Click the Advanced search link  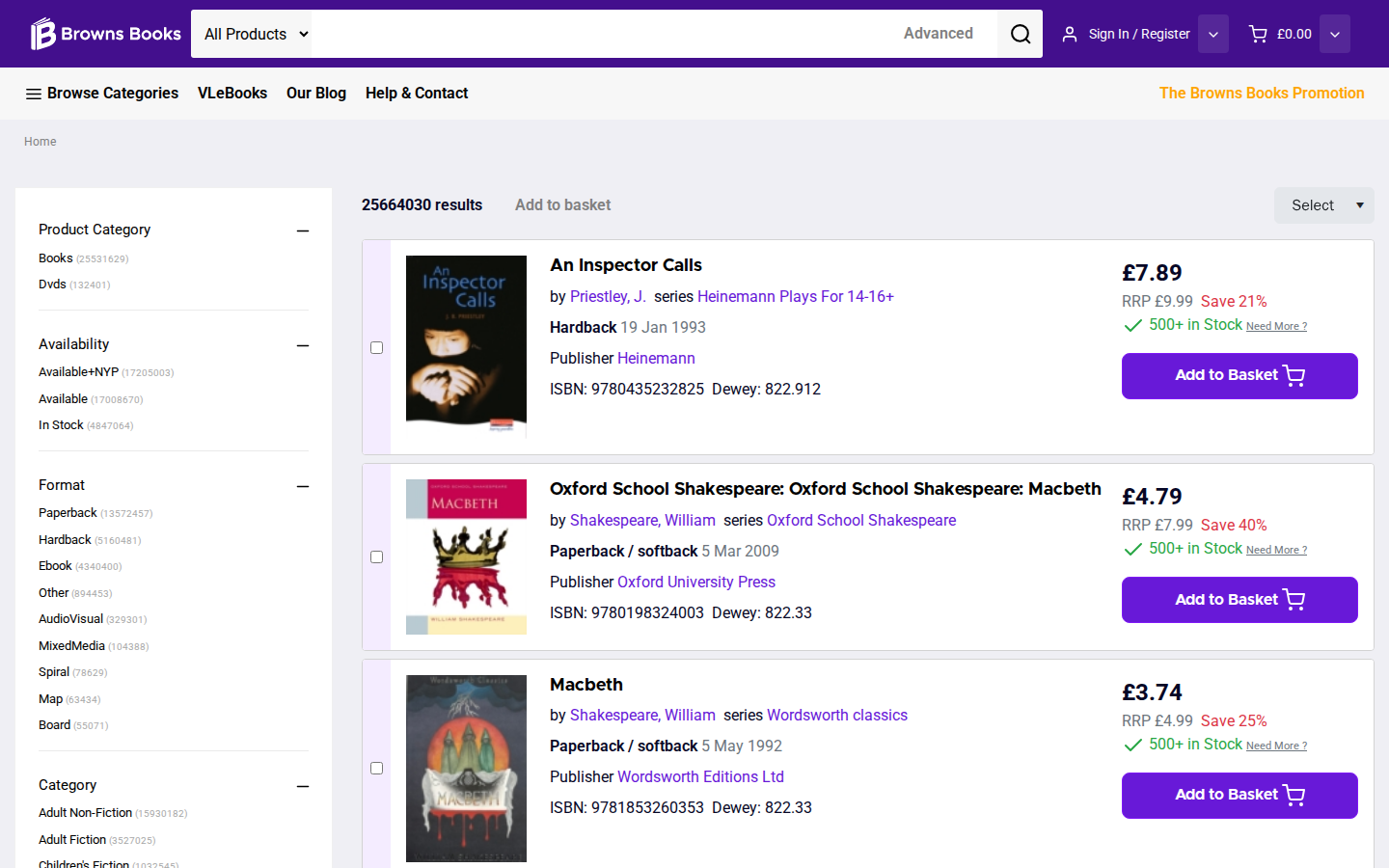coord(938,33)
